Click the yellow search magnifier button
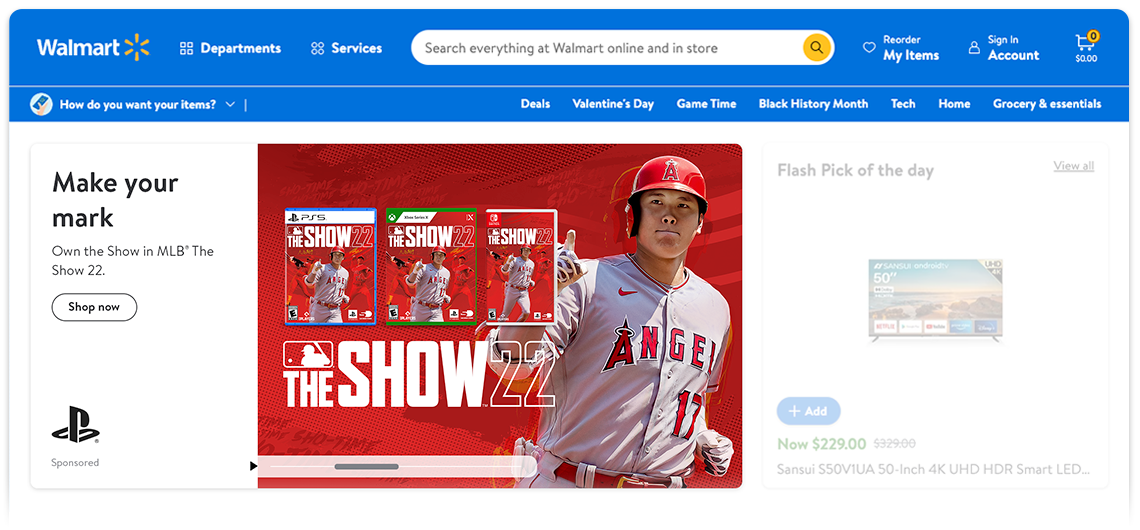This screenshot has height=530, width=1140. (817, 48)
